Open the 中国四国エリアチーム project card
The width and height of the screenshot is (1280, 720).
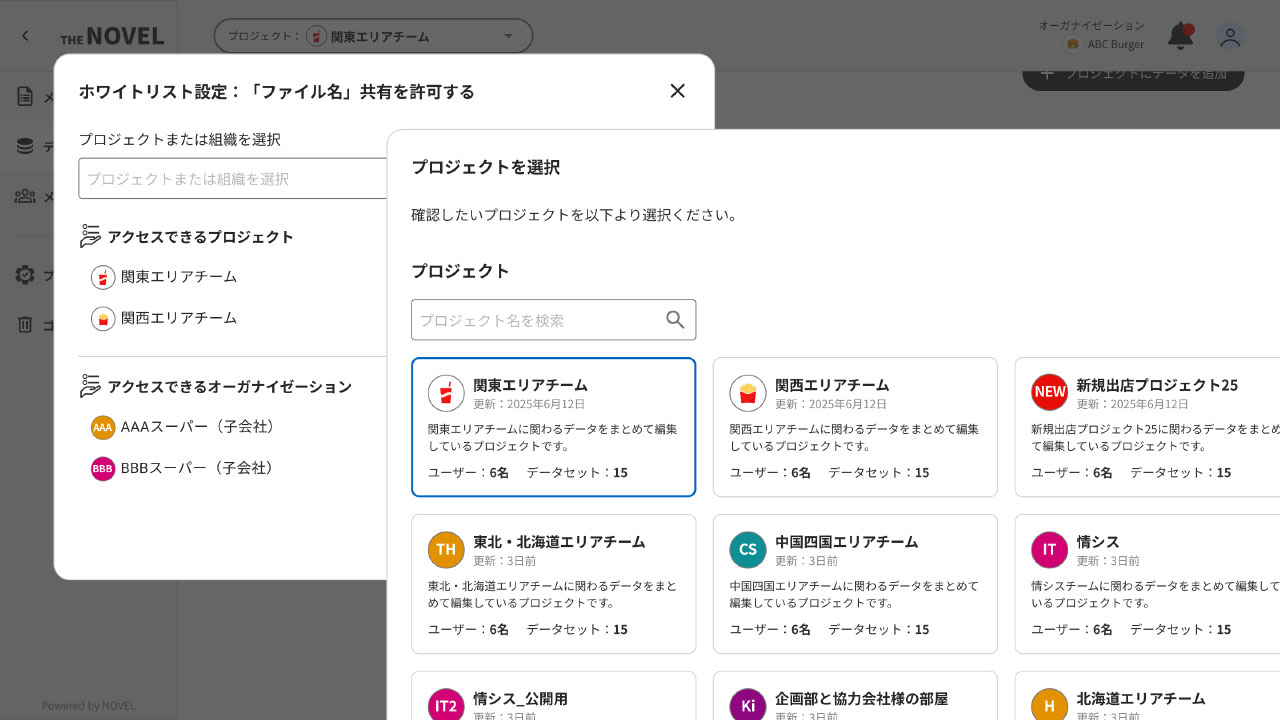(855, 584)
